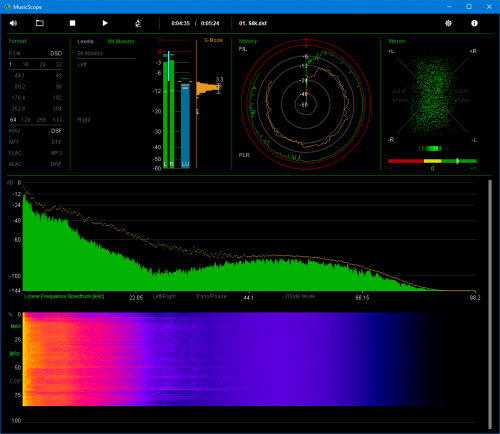Click the PCM format label
The width and height of the screenshot is (500, 434).
pyautogui.click(x=14, y=53)
